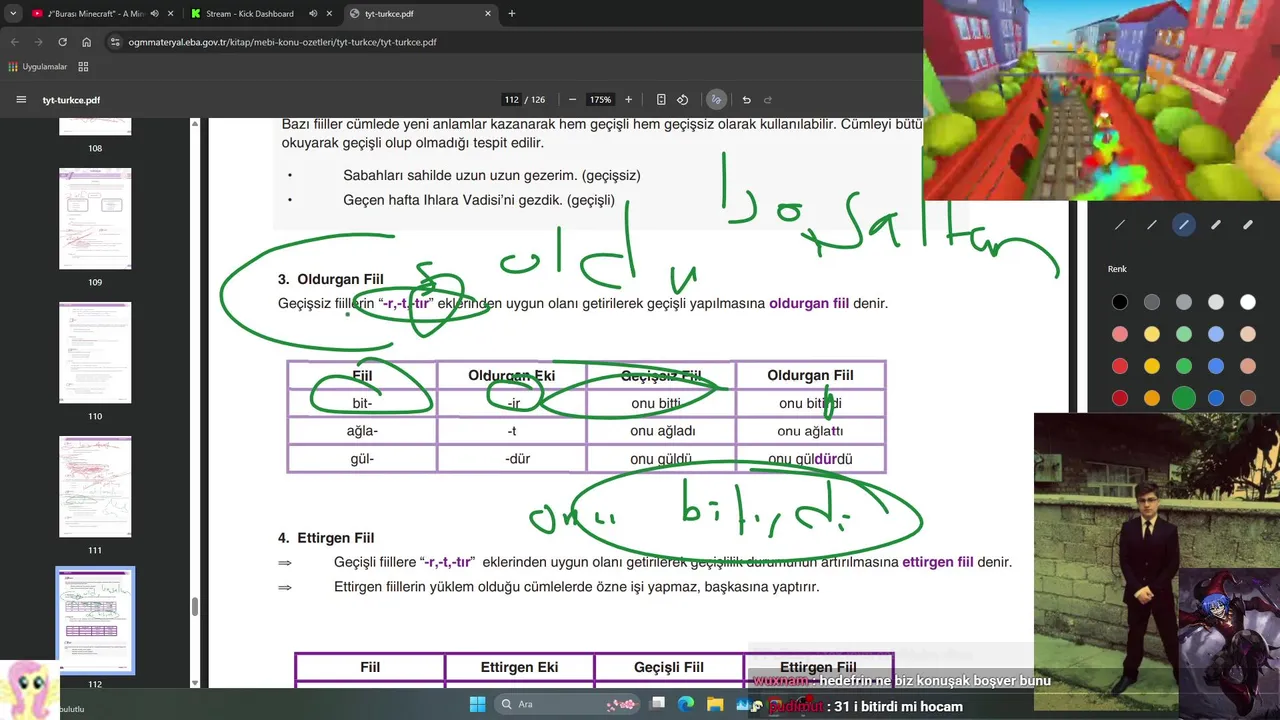The width and height of the screenshot is (1280, 720).
Task: Rotate the PDF counterclockwise
Action: tap(683, 100)
